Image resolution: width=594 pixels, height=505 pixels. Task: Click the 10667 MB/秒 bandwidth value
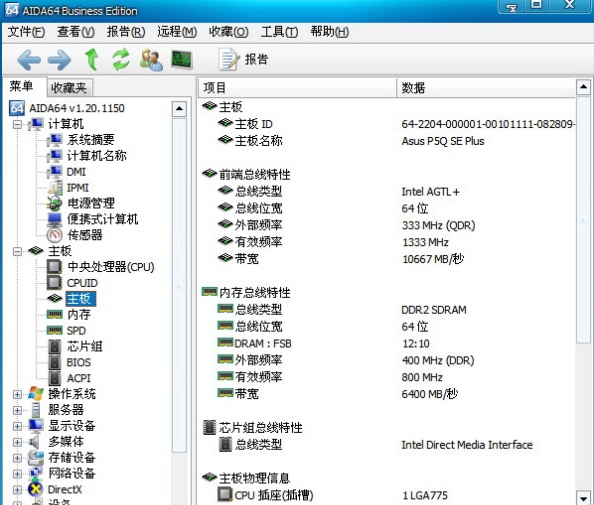coord(433,259)
